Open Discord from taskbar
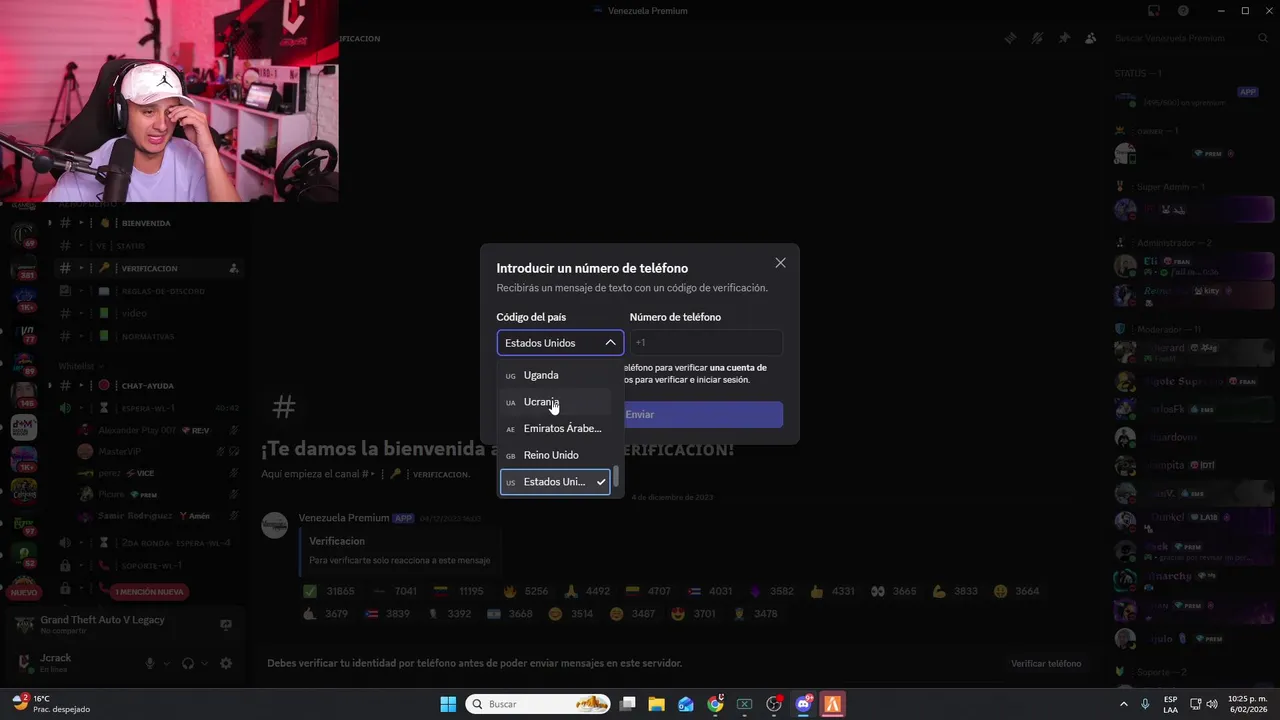Image resolution: width=1280 pixels, height=720 pixels. pos(803,704)
